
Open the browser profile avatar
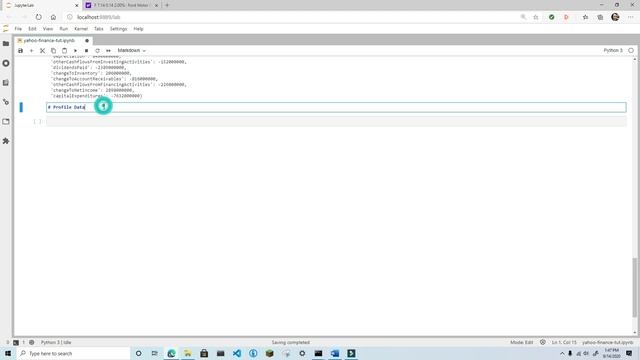click(616, 17)
